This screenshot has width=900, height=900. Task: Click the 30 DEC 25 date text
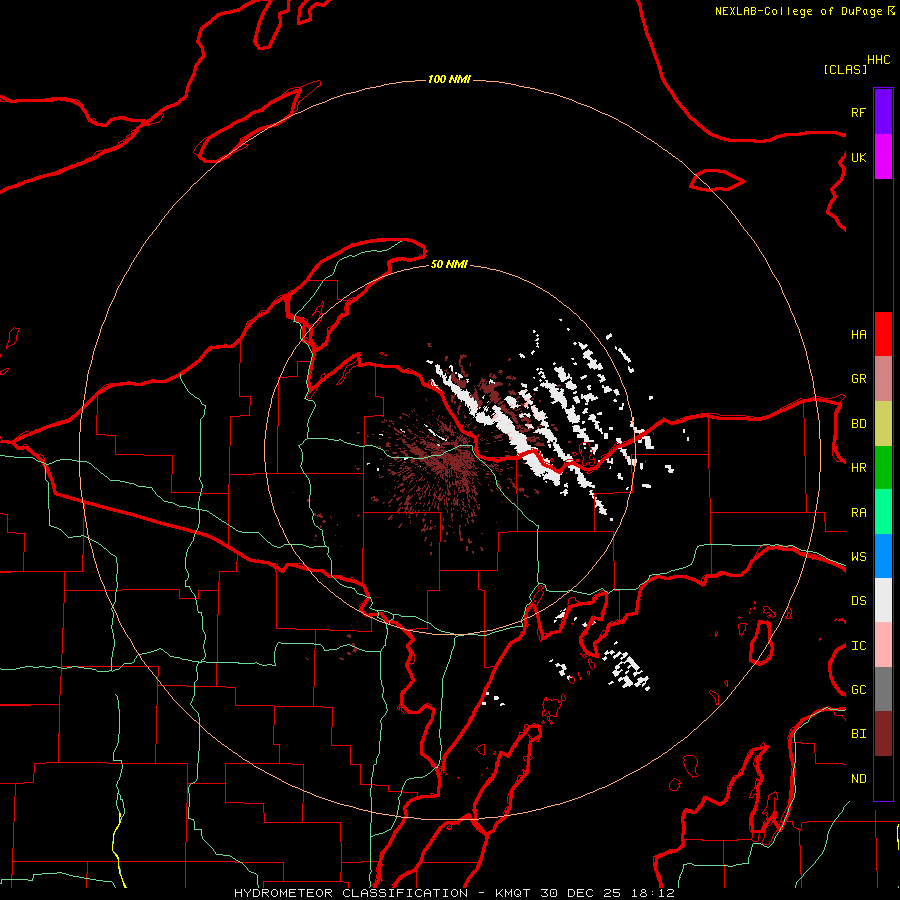580,893
